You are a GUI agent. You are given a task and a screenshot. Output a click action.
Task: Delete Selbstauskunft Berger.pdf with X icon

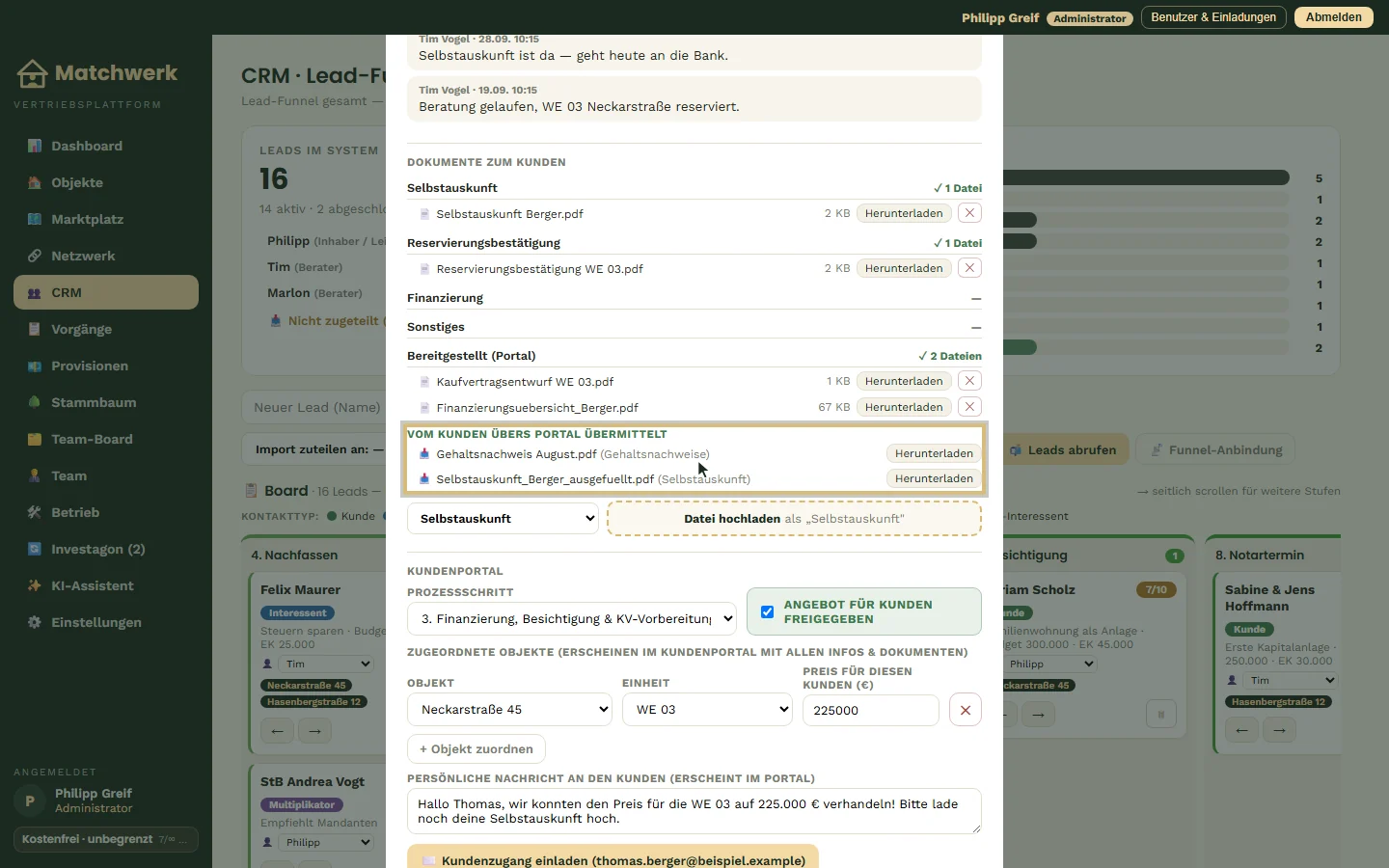pos(969,213)
